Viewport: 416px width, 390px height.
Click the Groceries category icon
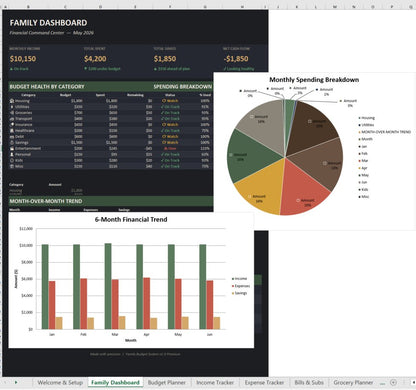[12, 113]
